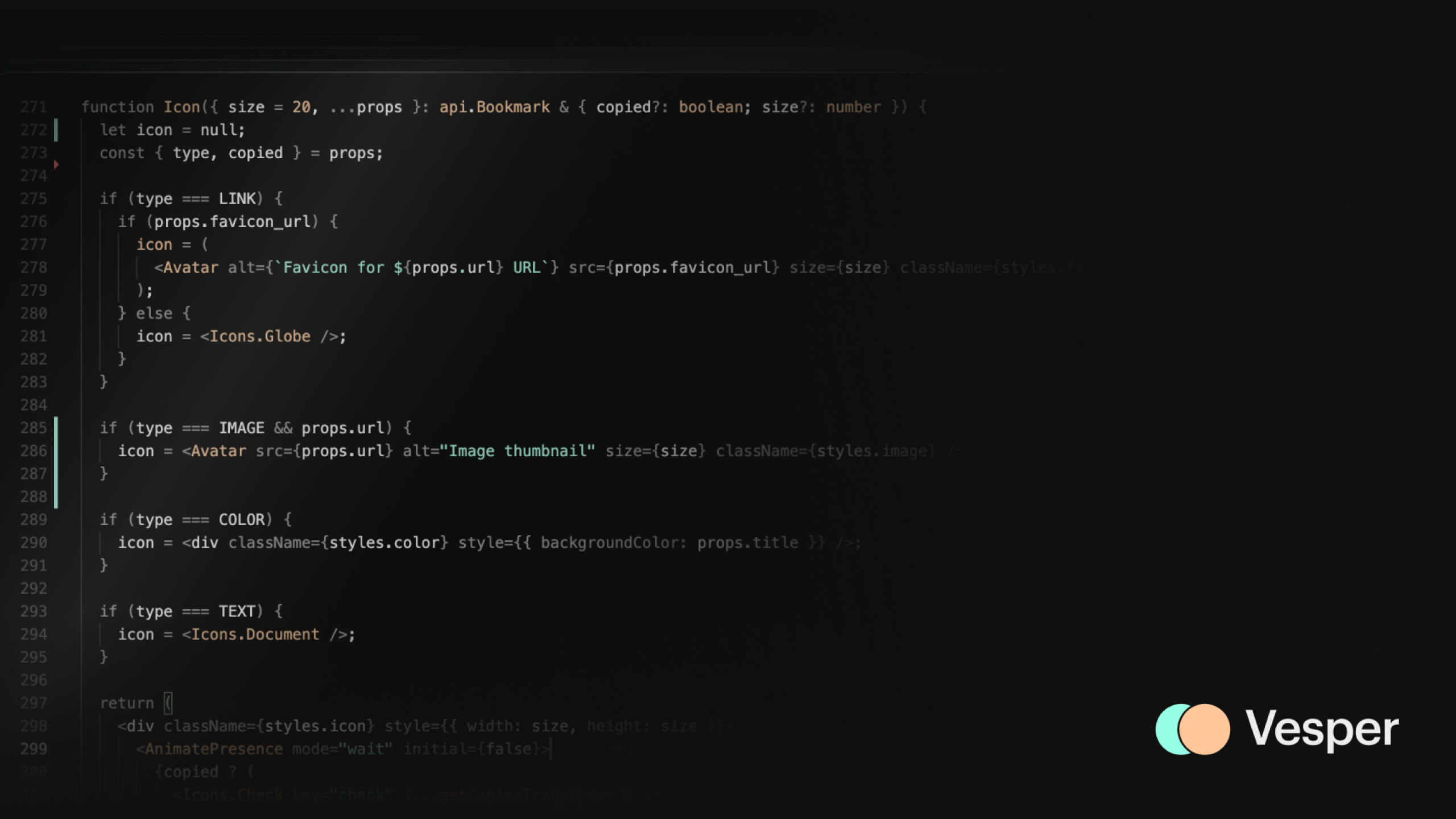Click 'src={props.favicon_url}' attribute
1456x819 pixels.
674,267
